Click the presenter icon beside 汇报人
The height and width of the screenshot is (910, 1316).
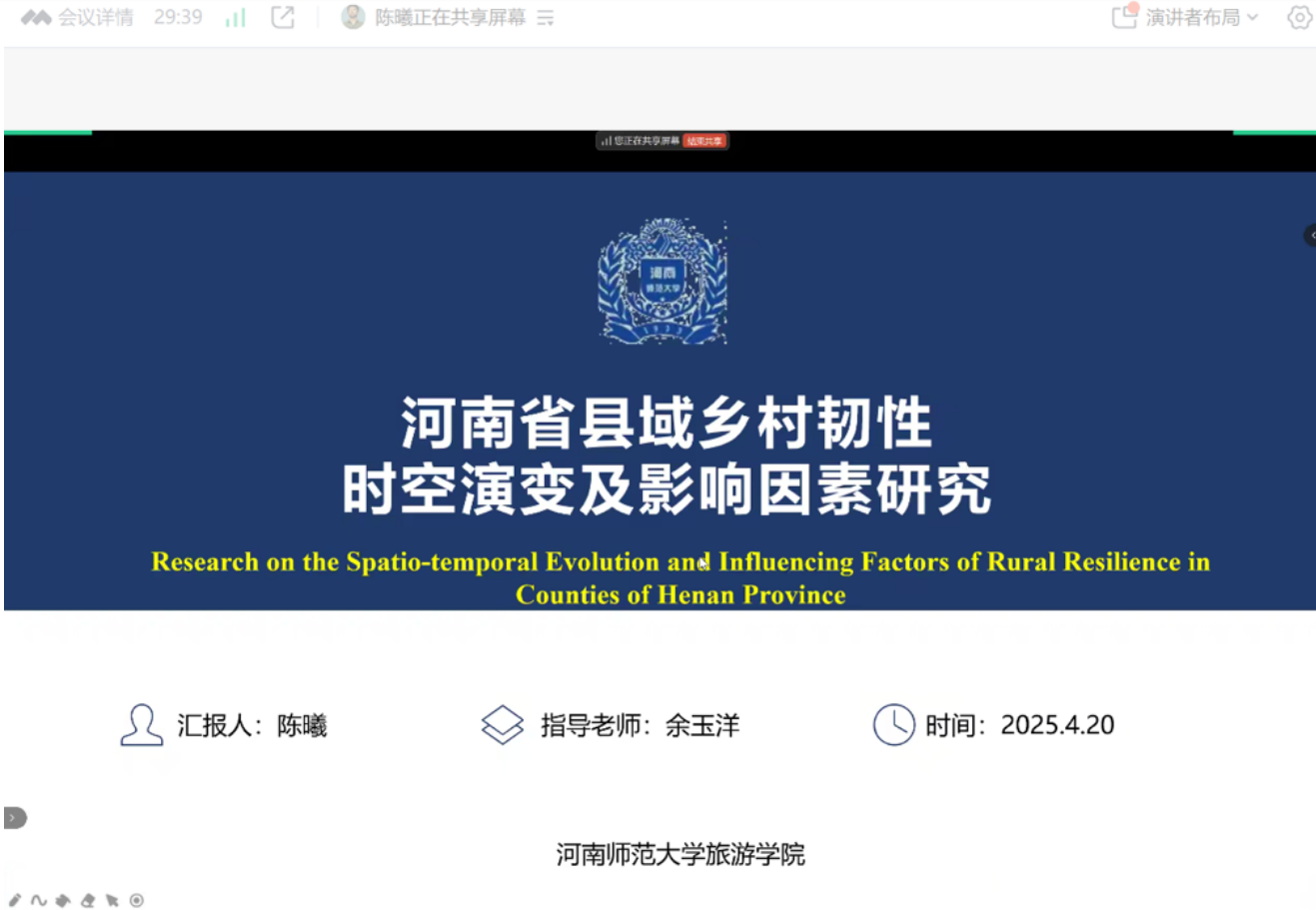141,725
